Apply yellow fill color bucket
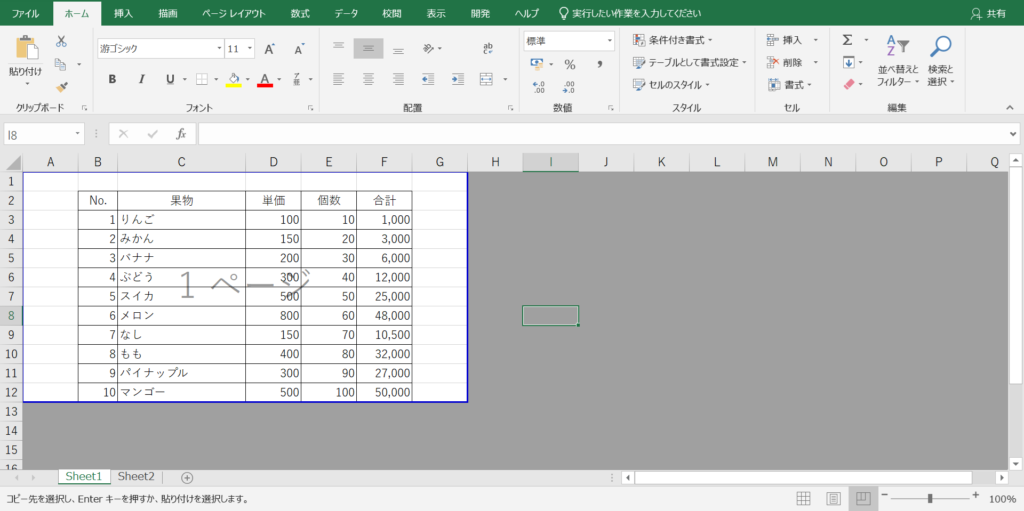The height and width of the screenshot is (511, 1024). pos(233,79)
